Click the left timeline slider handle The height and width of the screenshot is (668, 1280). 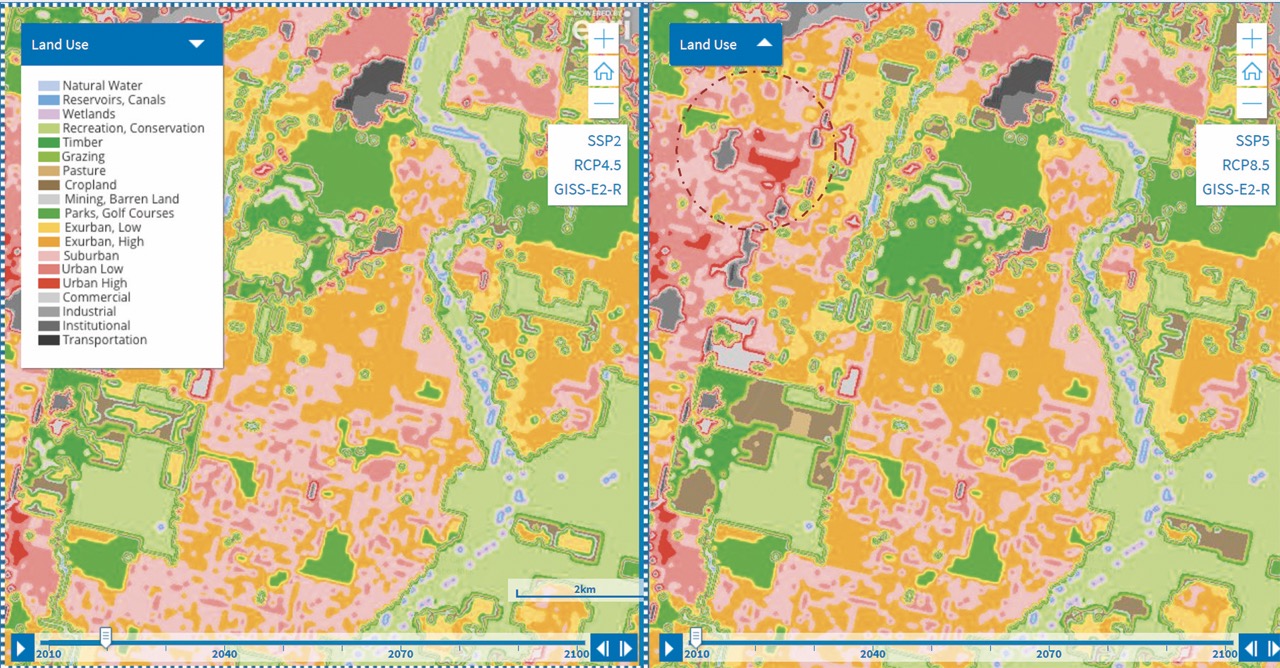(x=105, y=638)
